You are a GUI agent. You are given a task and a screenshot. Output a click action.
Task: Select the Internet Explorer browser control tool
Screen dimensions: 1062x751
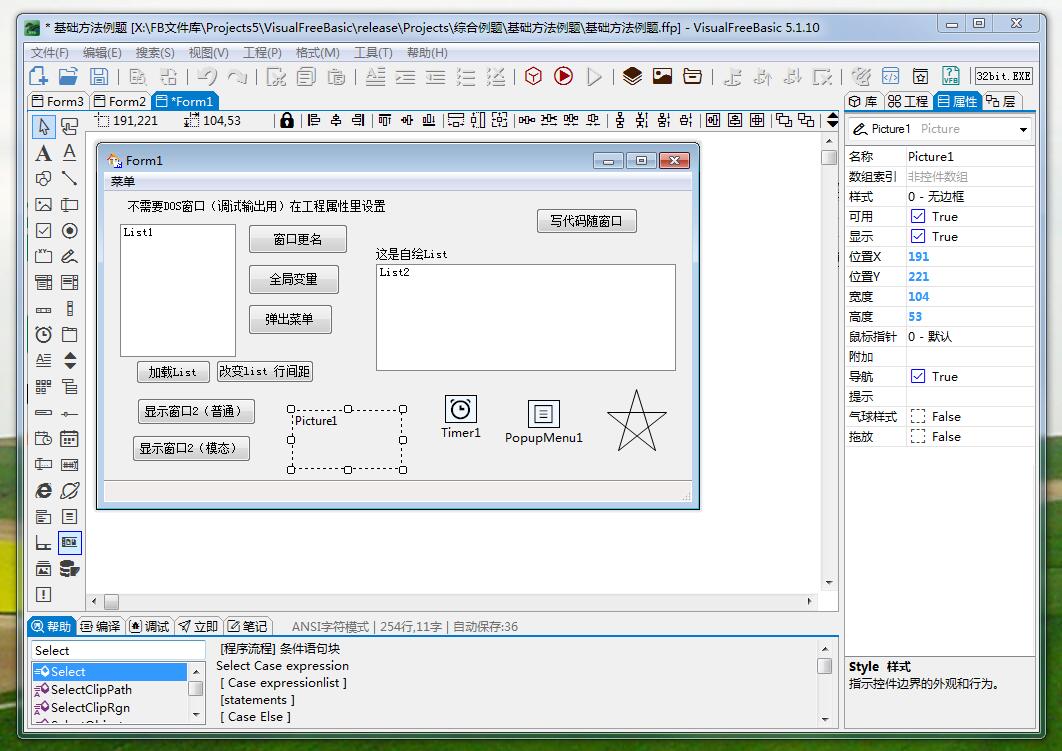[x=43, y=490]
